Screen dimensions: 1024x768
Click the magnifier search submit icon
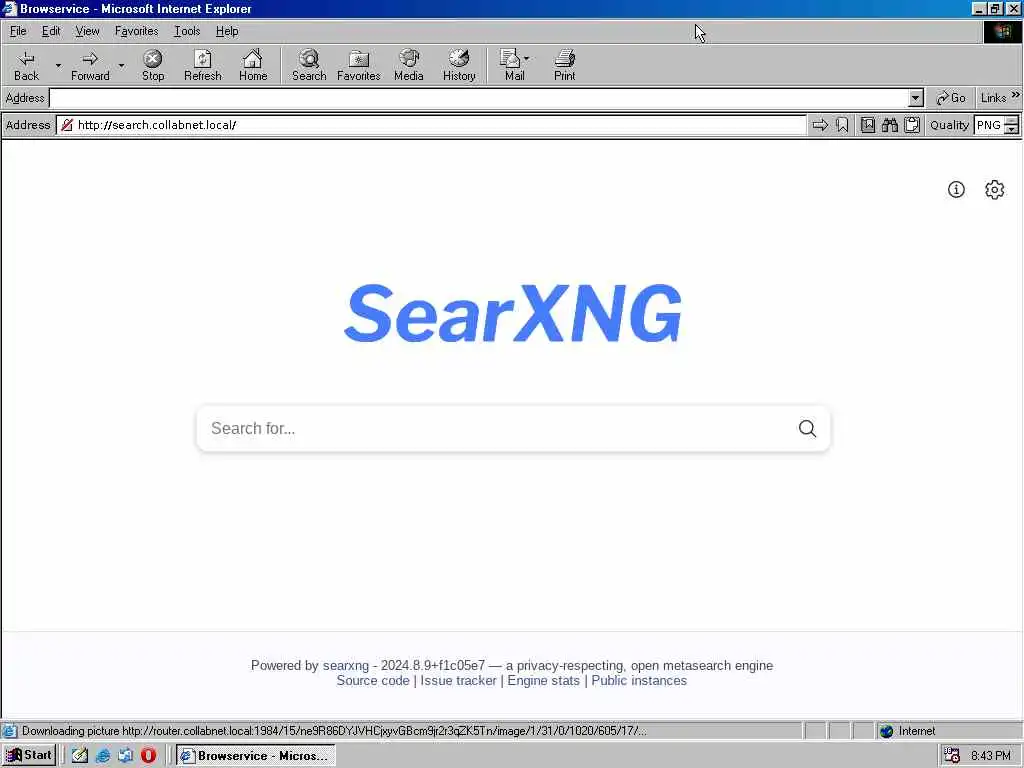pyautogui.click(x=807, y=428)
